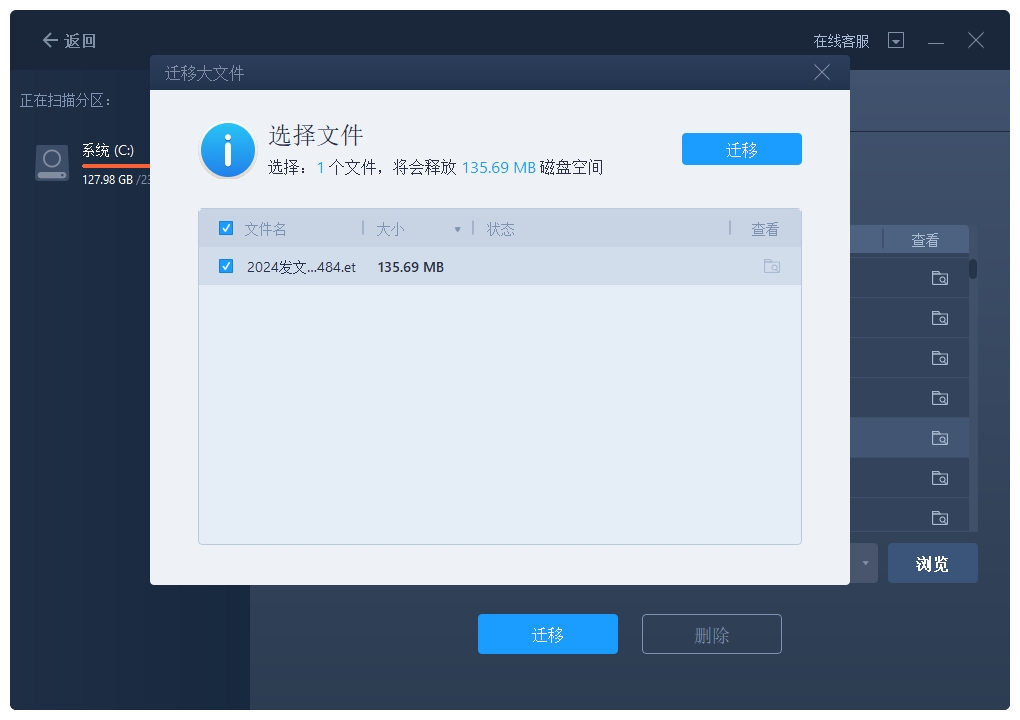Click the back arrow next to 返回

pos(50,41)
